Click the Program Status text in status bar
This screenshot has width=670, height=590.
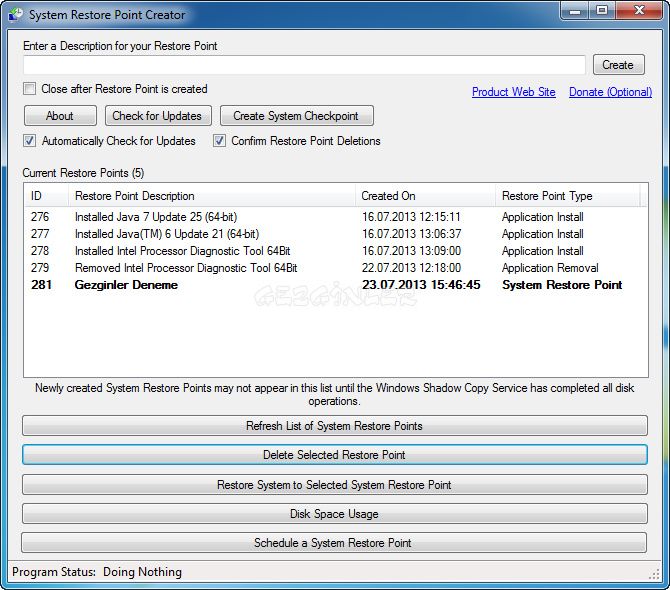tap(97, 572)
